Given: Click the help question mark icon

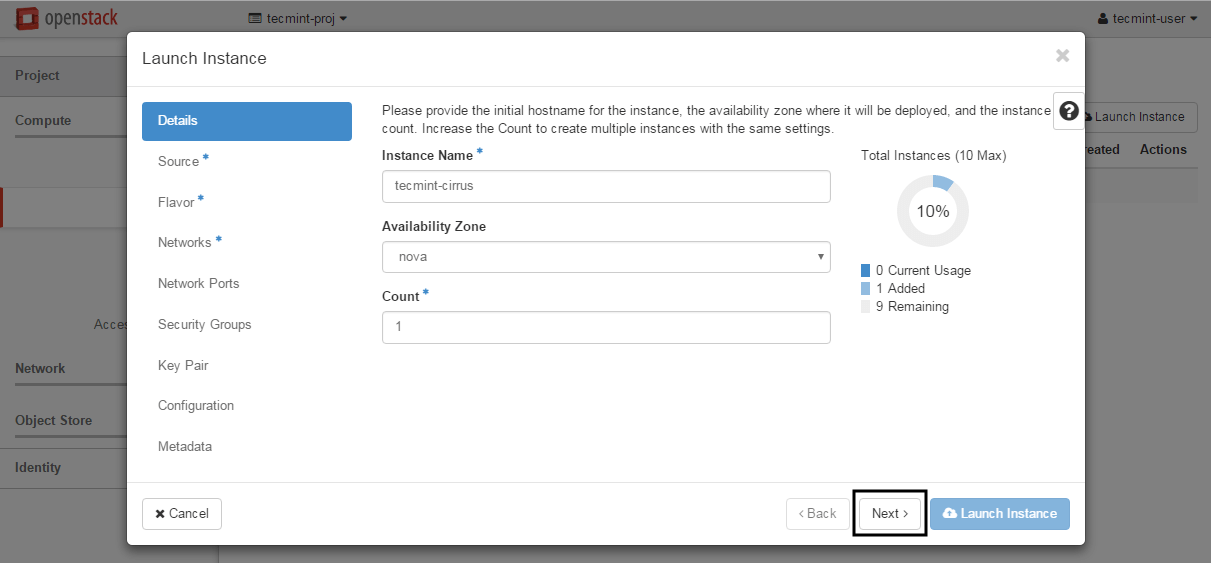Looking at the screenshot, I should click(1069, 111).
